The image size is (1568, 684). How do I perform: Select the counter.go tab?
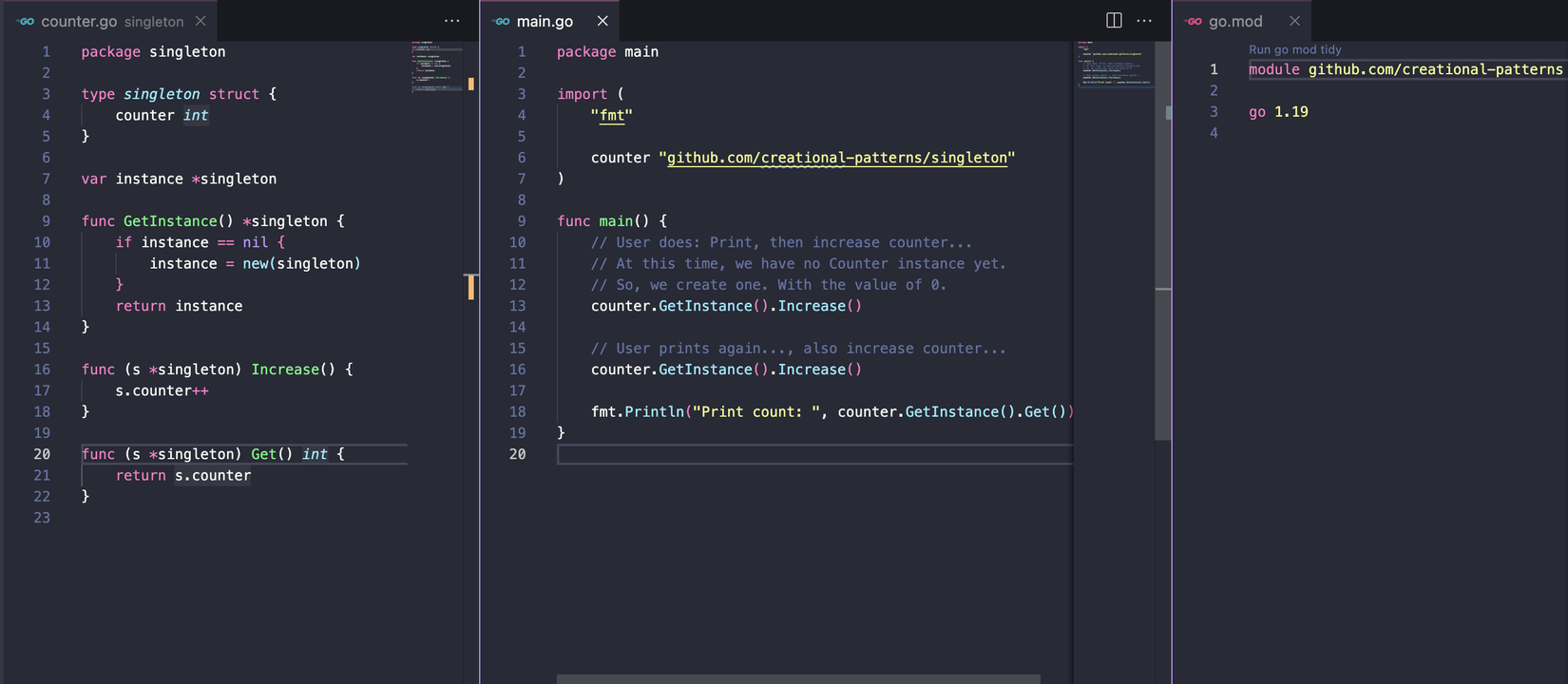79,21
